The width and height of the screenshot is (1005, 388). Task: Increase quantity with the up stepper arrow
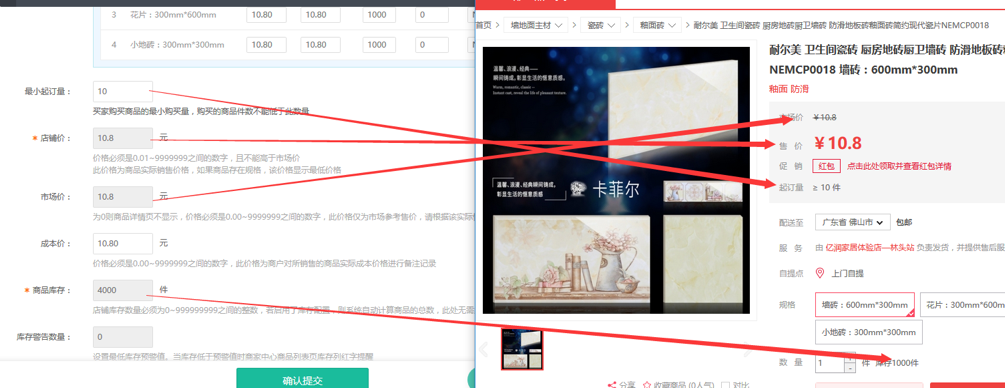[850, 357]
